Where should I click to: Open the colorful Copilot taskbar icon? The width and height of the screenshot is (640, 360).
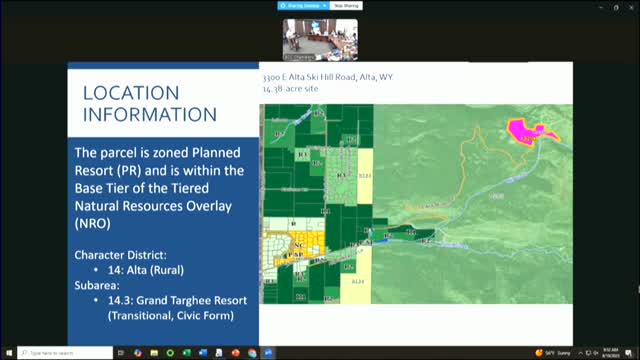tap(138, 353)
